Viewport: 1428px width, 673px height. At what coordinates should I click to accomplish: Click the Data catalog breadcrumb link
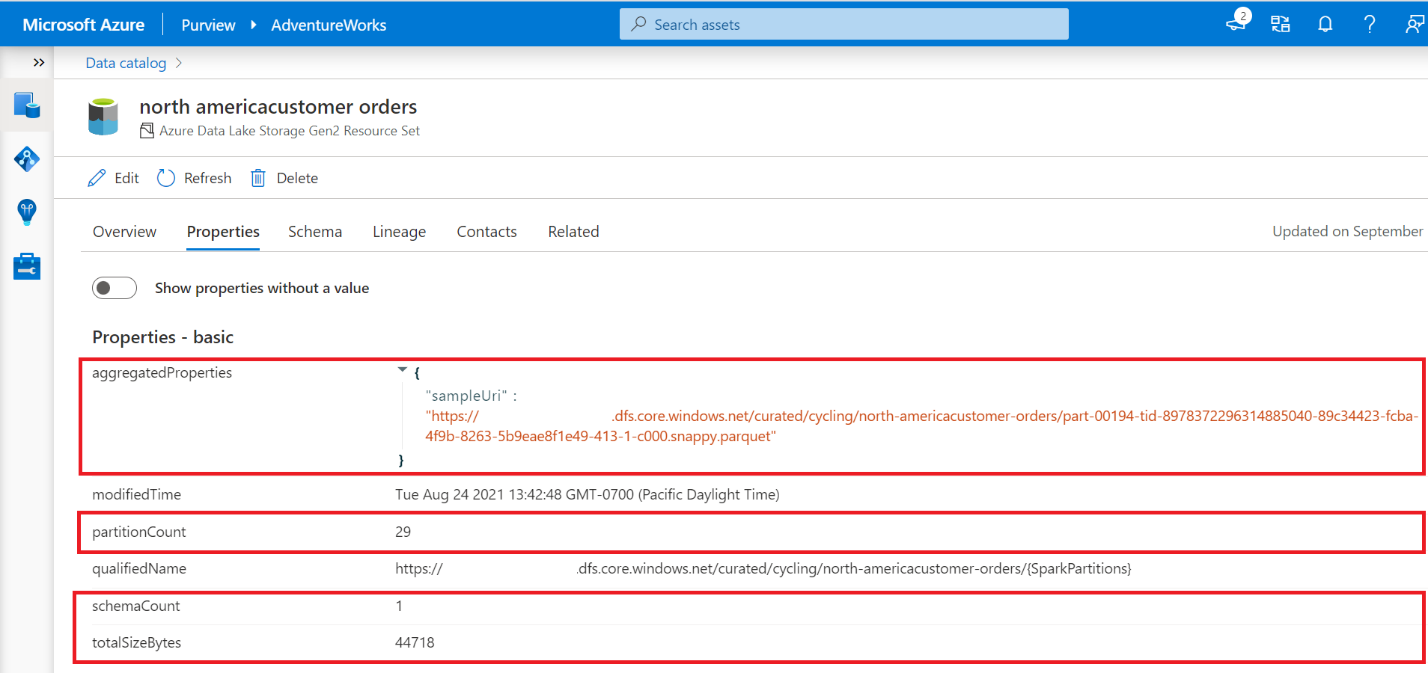coord(126,62)
